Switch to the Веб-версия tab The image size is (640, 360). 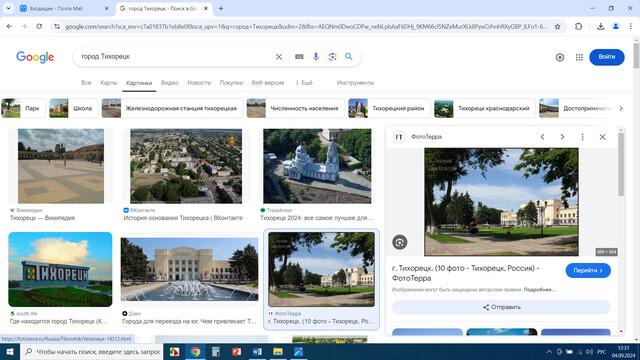point(268,82)
